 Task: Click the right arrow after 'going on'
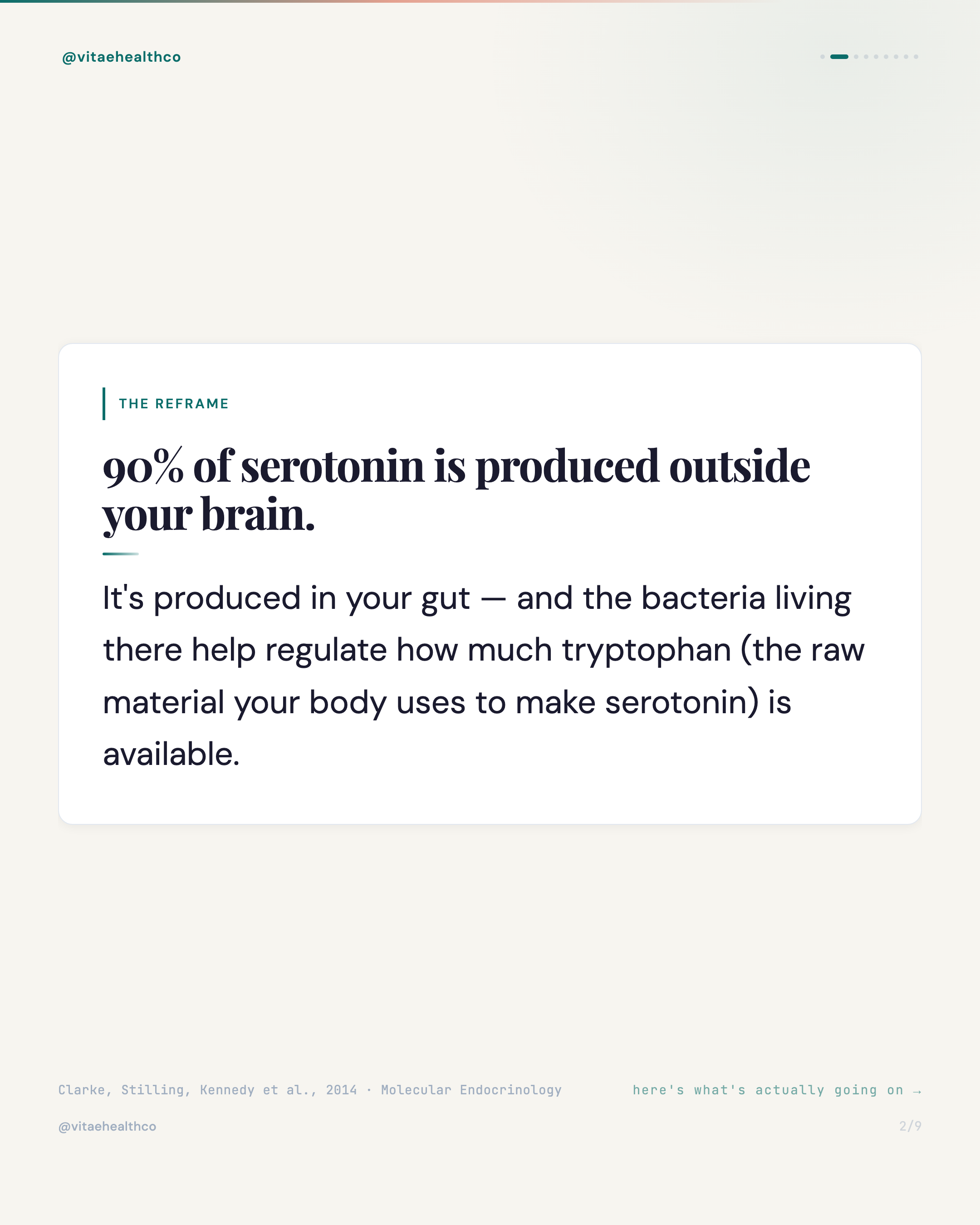[x=916, y=1091]
